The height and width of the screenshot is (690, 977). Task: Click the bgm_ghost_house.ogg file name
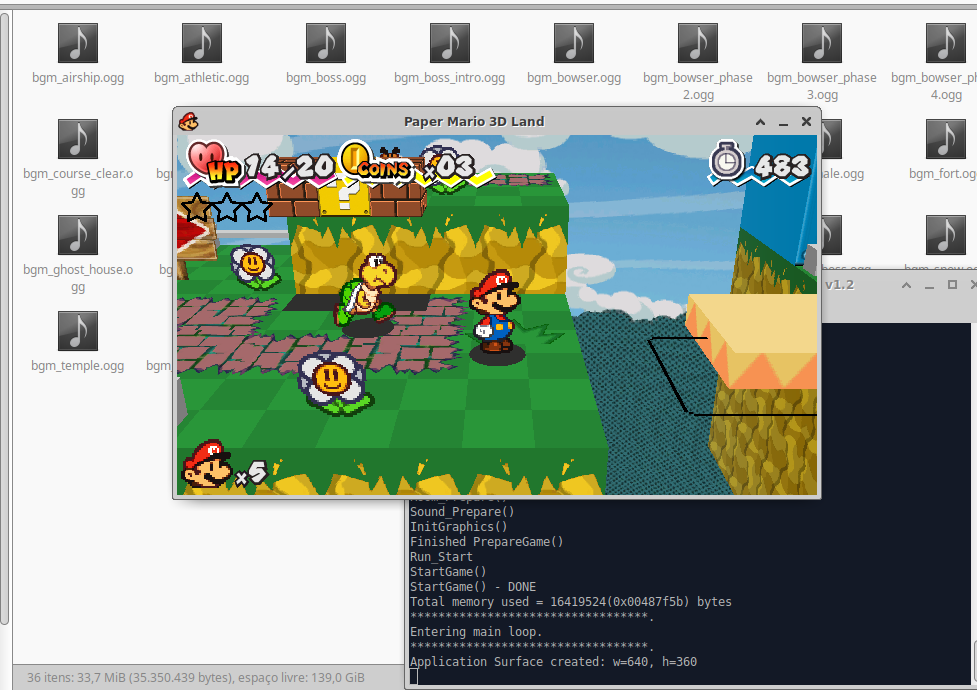pyautogui.click(x=78, y=278)
